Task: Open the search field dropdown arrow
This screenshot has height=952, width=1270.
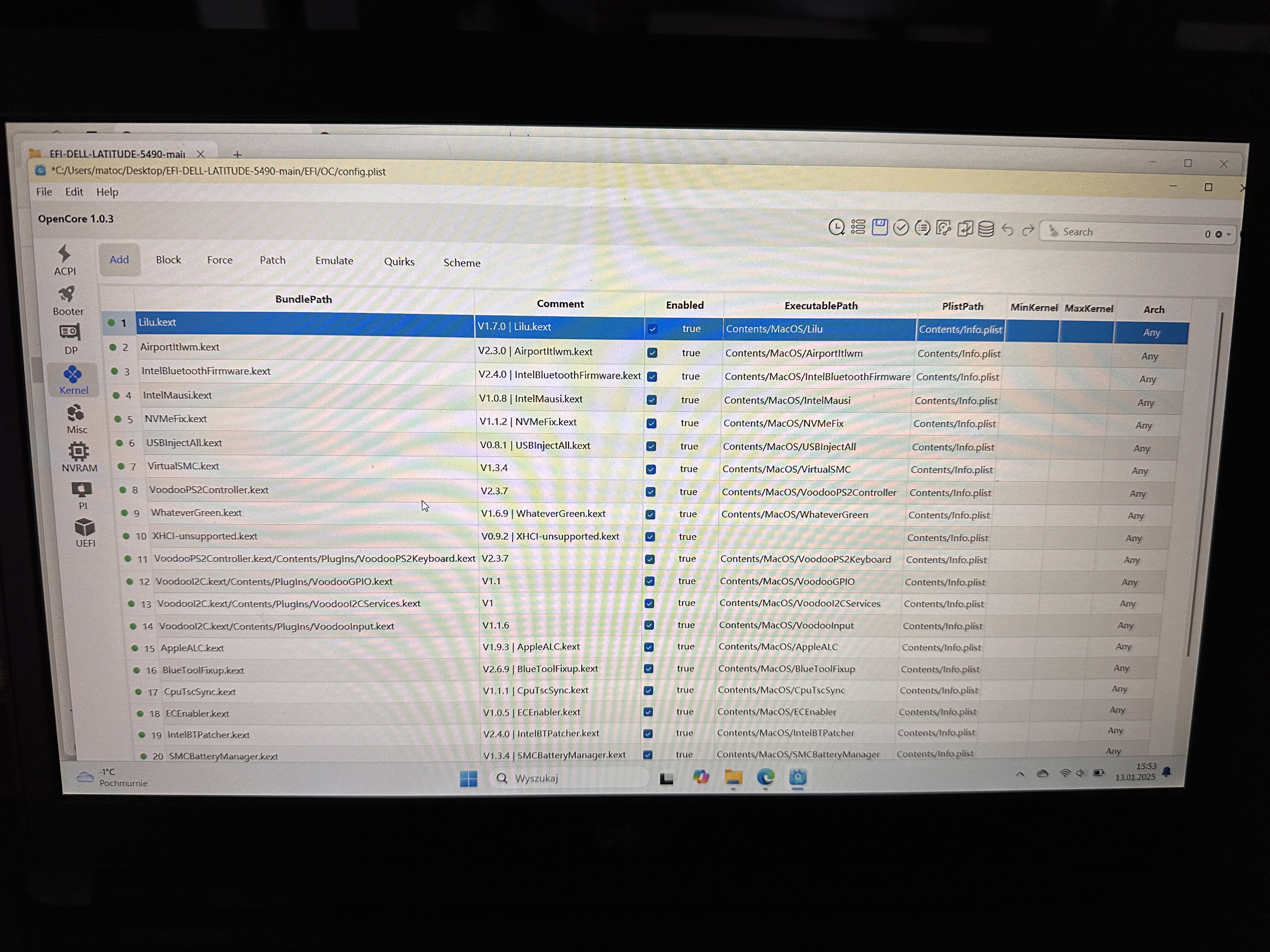Action: [1229, 235]
